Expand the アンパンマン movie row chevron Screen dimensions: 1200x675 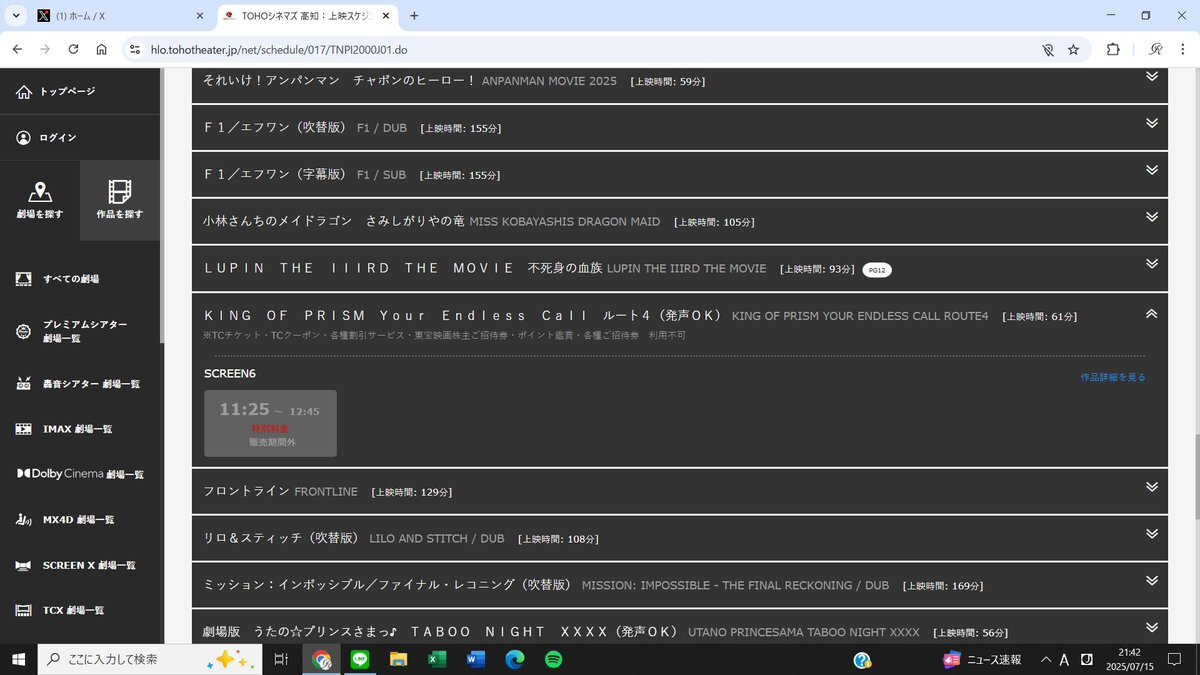tap(1151, 77)
